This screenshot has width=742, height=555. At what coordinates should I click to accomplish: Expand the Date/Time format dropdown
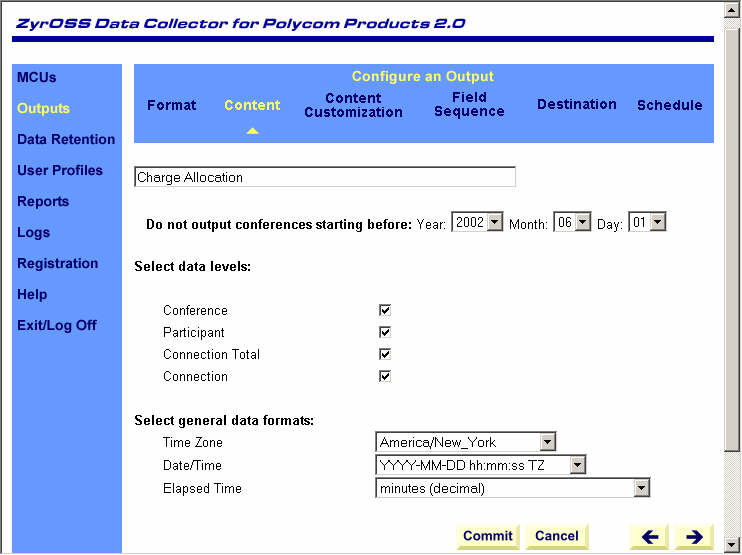(x=577, y=465)
